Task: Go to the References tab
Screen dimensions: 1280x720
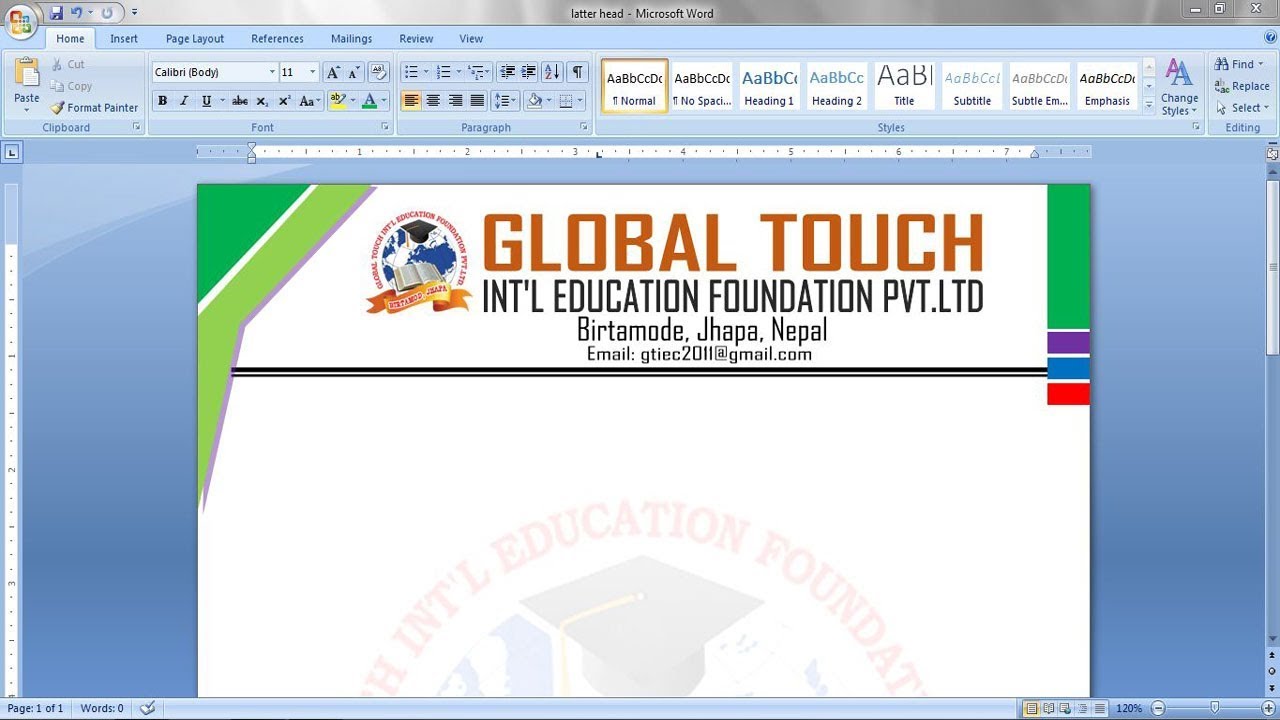Action: pos(277,39)
